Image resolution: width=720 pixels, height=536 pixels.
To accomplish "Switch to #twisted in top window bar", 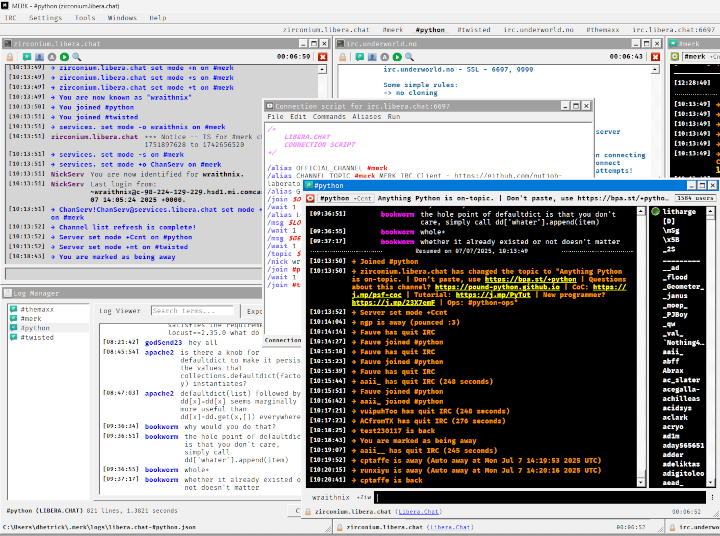I will click(x=474, y=30).
